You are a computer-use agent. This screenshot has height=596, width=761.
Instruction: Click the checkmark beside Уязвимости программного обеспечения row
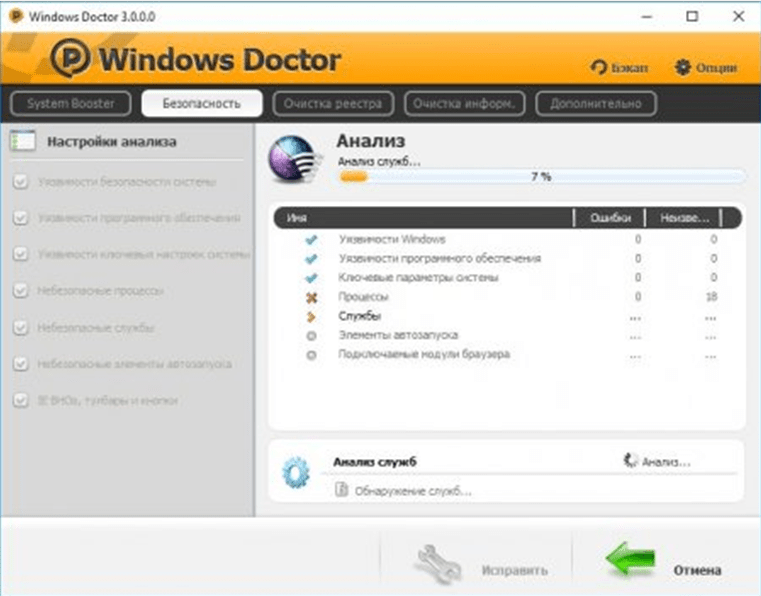click(x=311, y=259)
